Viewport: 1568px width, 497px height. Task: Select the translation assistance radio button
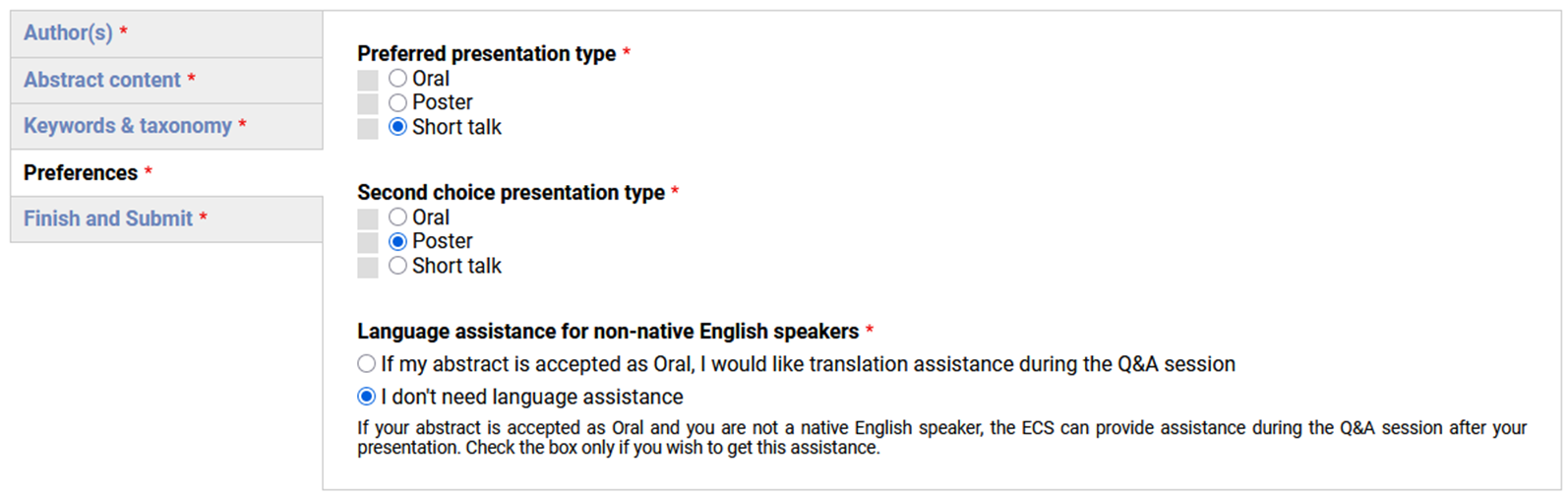[x=366, y=364]
